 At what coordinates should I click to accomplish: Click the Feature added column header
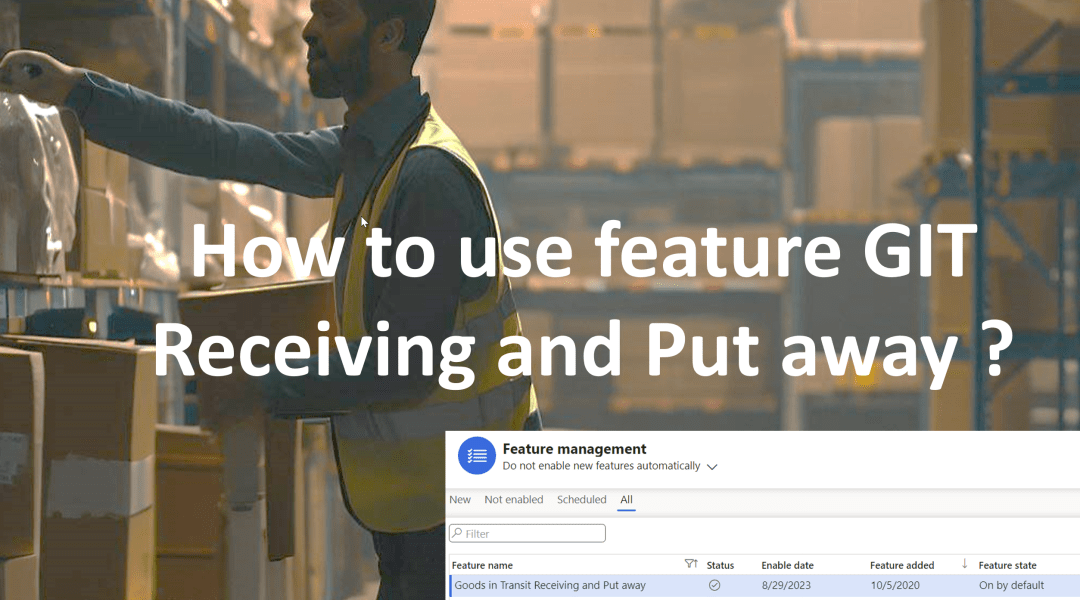902,565
